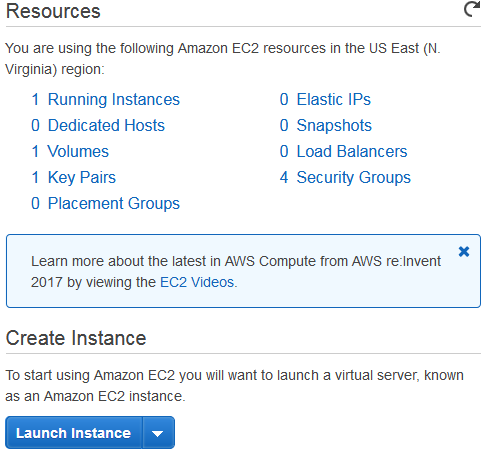Follow the EC2 Videos link
The height and width of the screenshot is (456, 484).
click(197, 282)
